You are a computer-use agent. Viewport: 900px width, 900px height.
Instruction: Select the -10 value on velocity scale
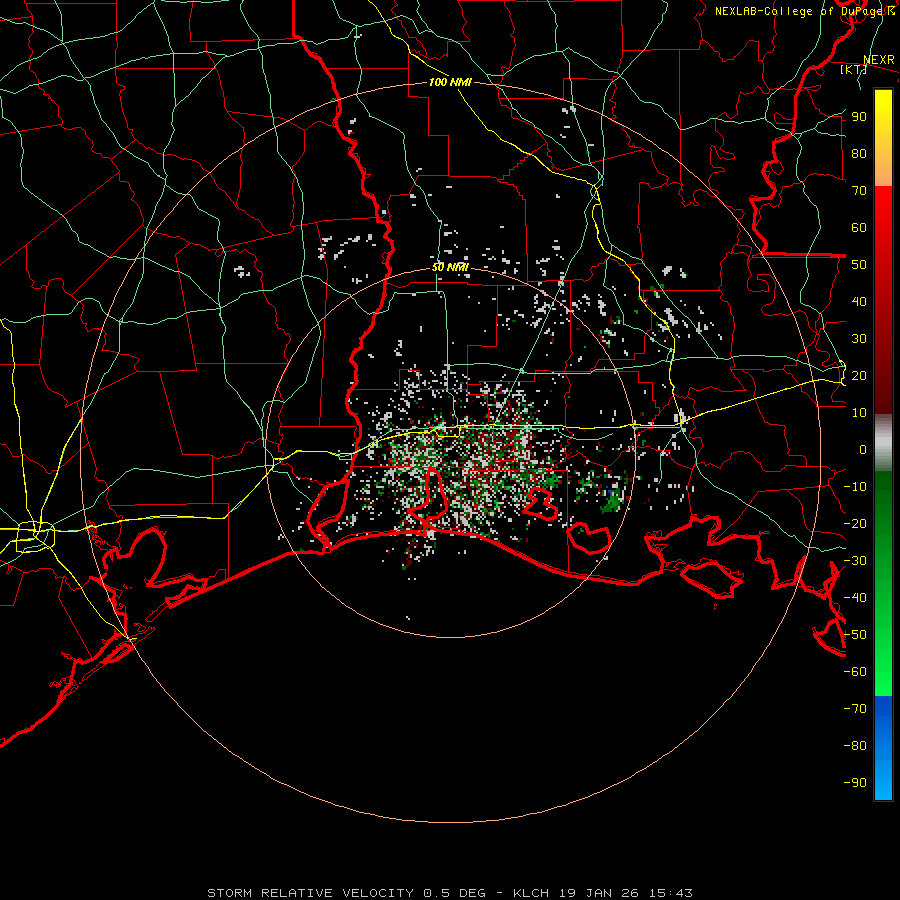click(x=855, y=487)
